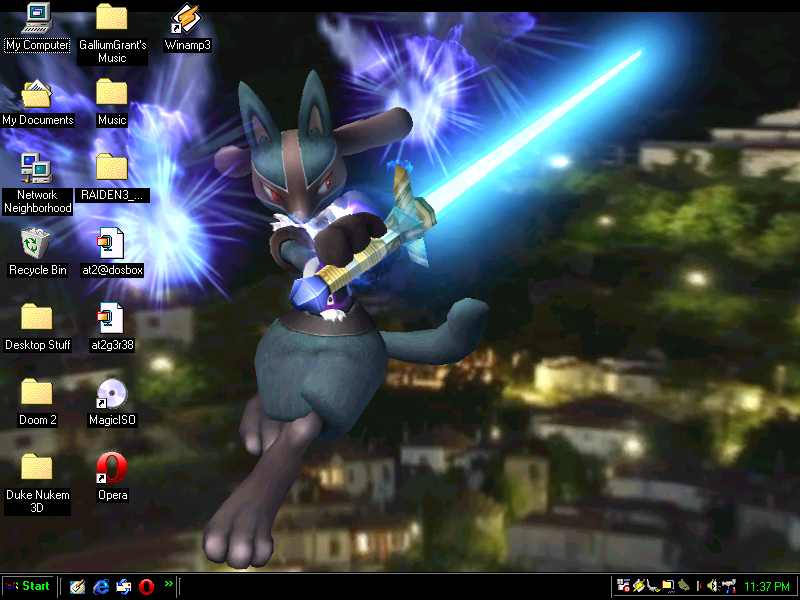Image resolution: width=800 pixels, height=600 pixels.
Task: Open the Start menu
Action: pos(28,586)
